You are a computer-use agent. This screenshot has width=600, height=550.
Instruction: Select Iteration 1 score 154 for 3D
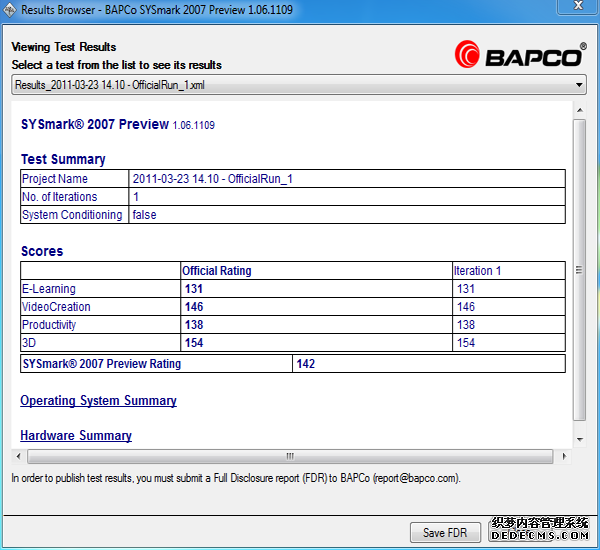click(x=466, y=343)
